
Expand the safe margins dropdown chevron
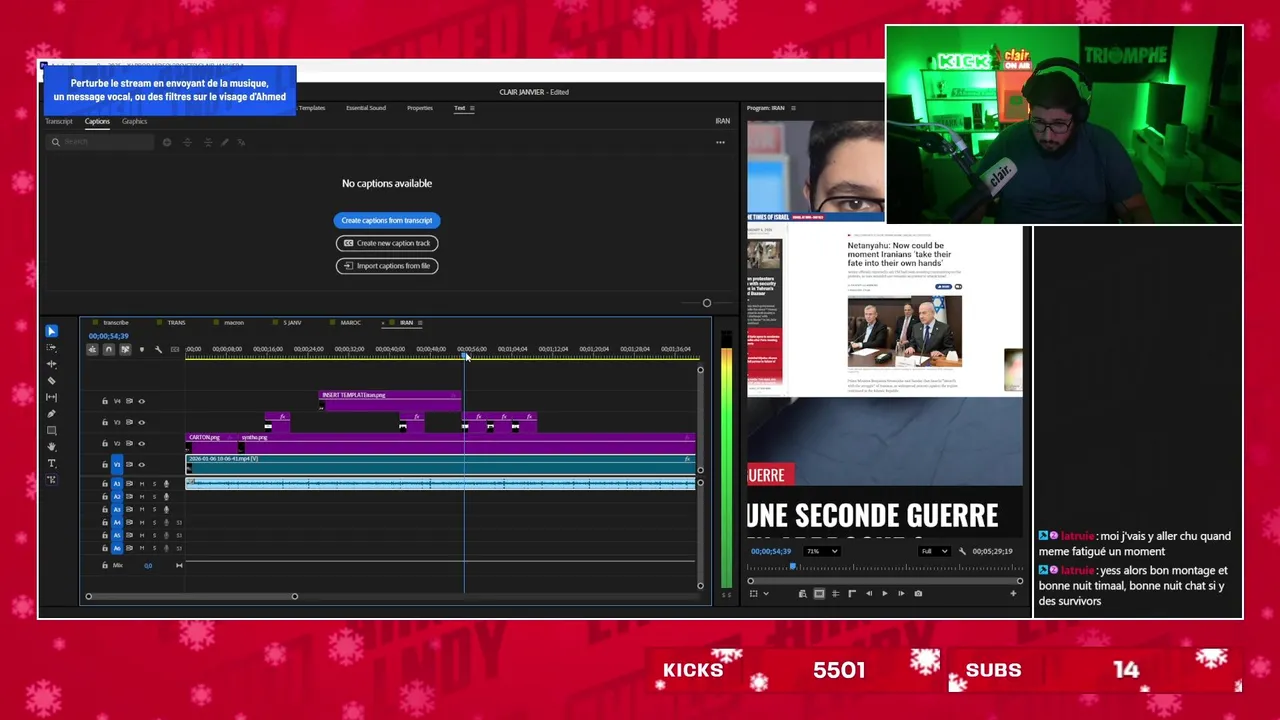point(766,593)
